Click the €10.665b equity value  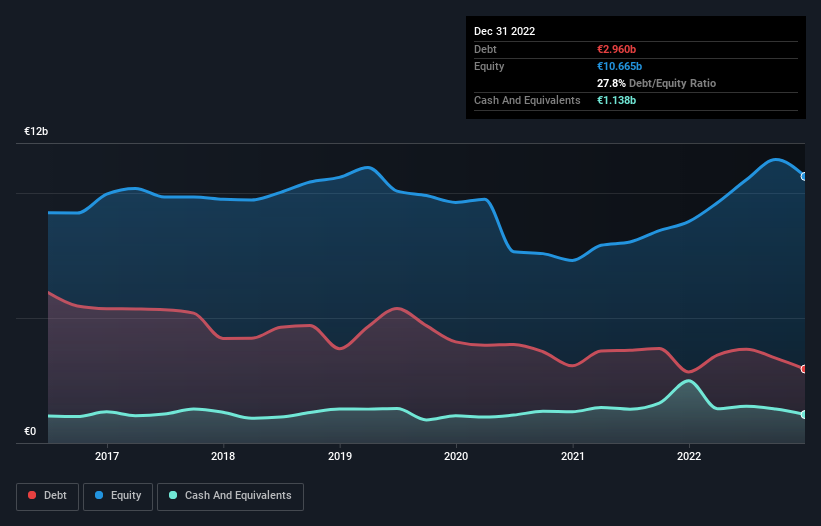point(619,66)
